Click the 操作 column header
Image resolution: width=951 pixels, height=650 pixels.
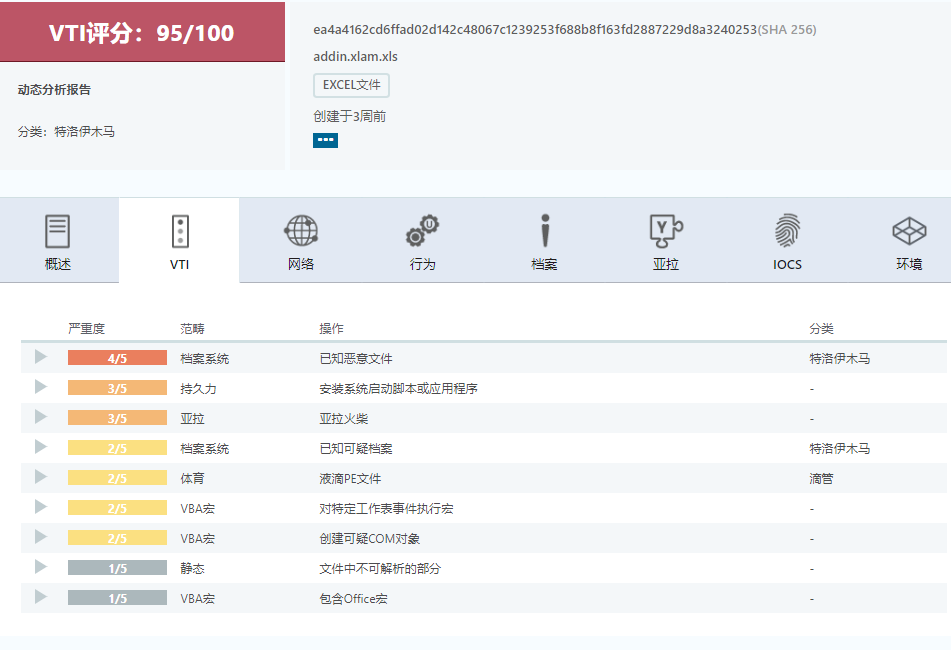[331, 329]
